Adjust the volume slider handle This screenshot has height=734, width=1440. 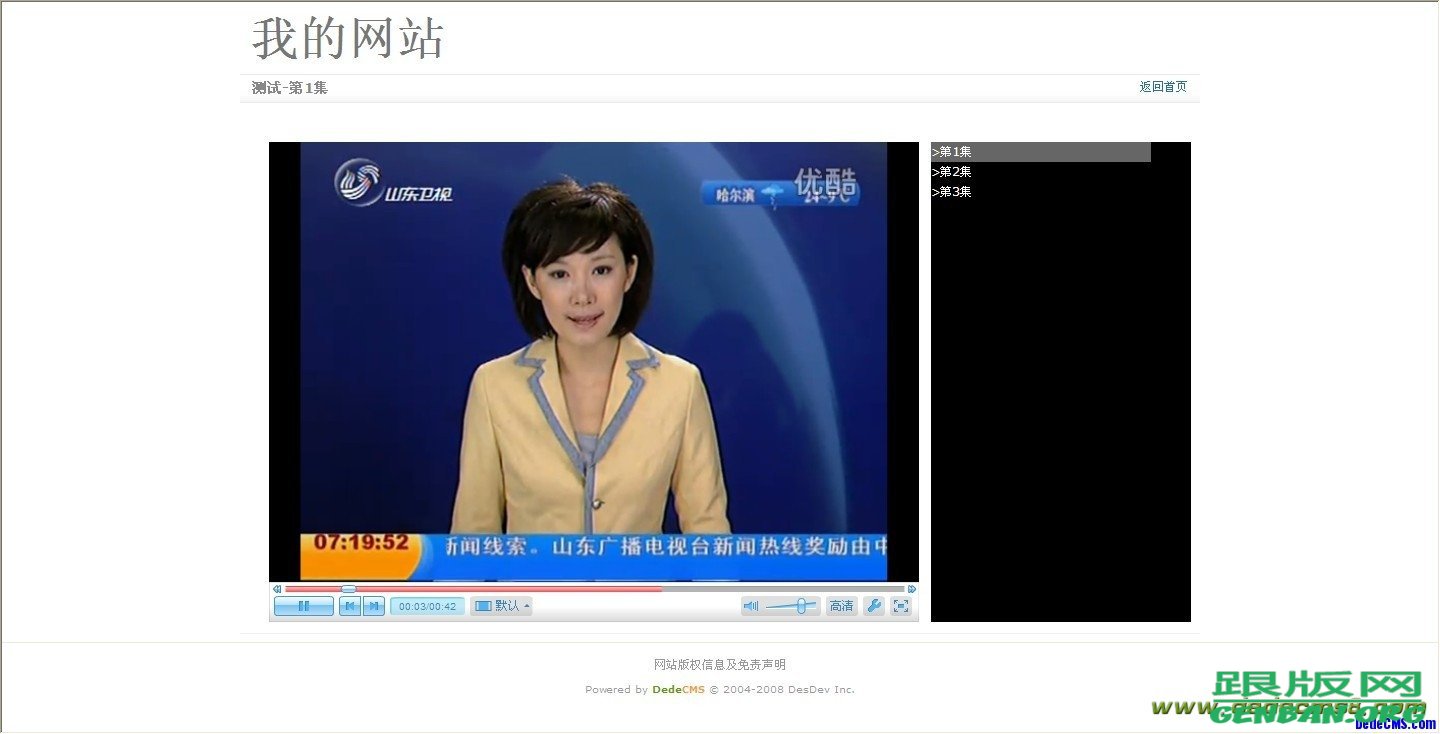800,605
